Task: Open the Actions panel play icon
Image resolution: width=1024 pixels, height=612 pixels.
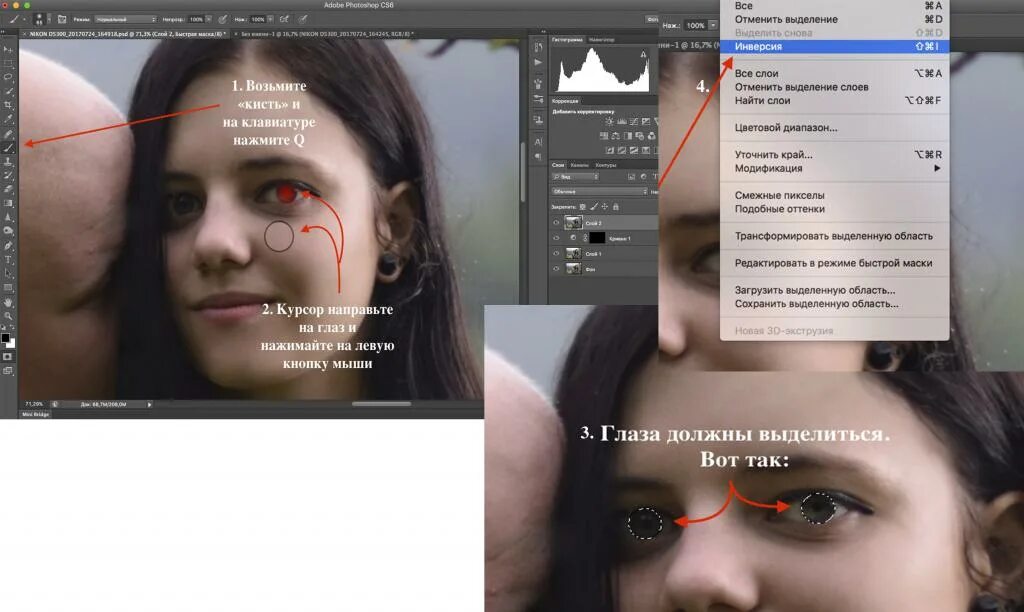Action: pos(538,63)
